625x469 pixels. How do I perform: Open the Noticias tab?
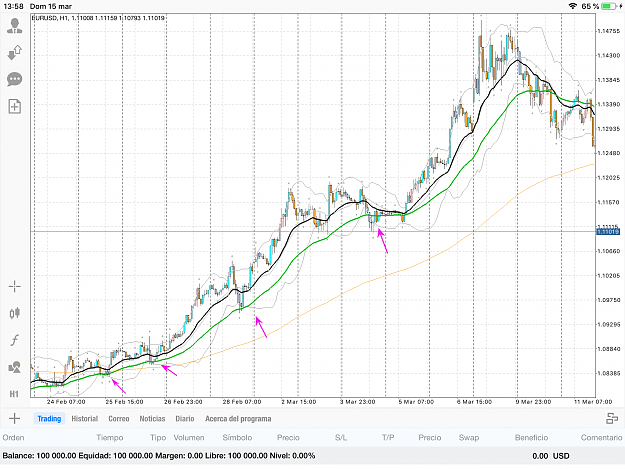tap(152, 419)
